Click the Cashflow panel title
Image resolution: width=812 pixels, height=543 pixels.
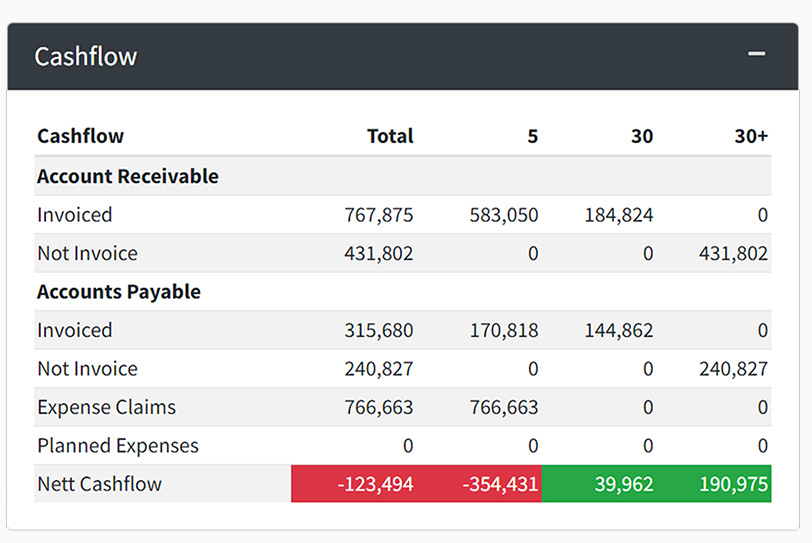(85, 56)
